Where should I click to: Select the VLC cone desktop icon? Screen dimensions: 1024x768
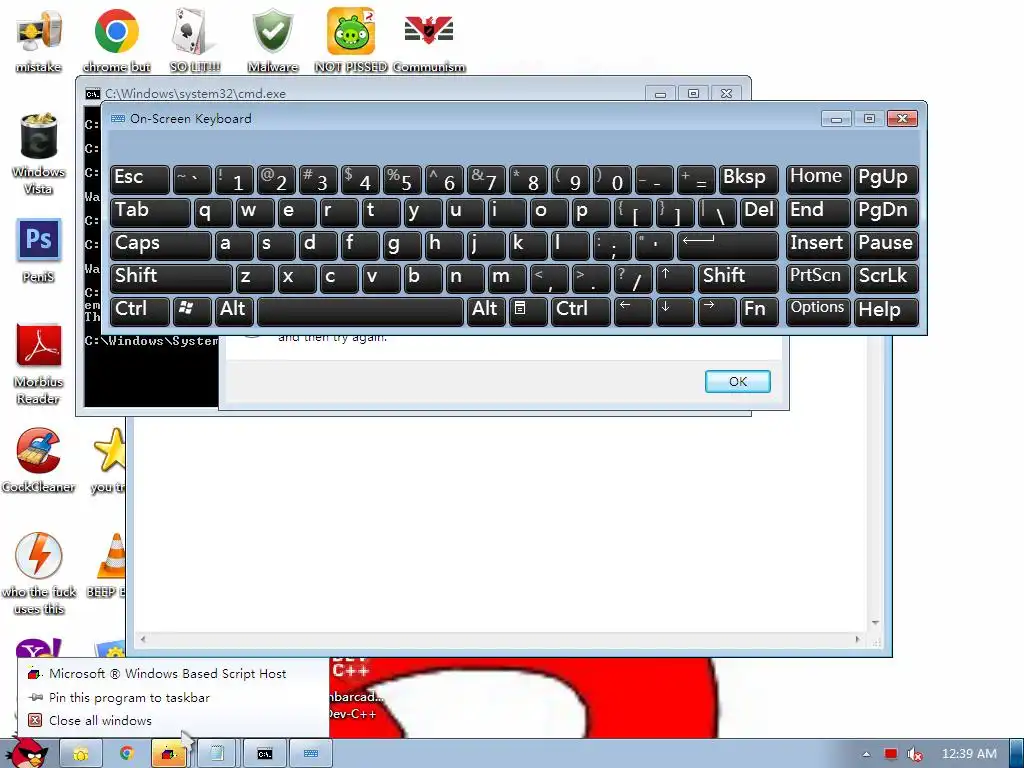click(x=111, y=556)
